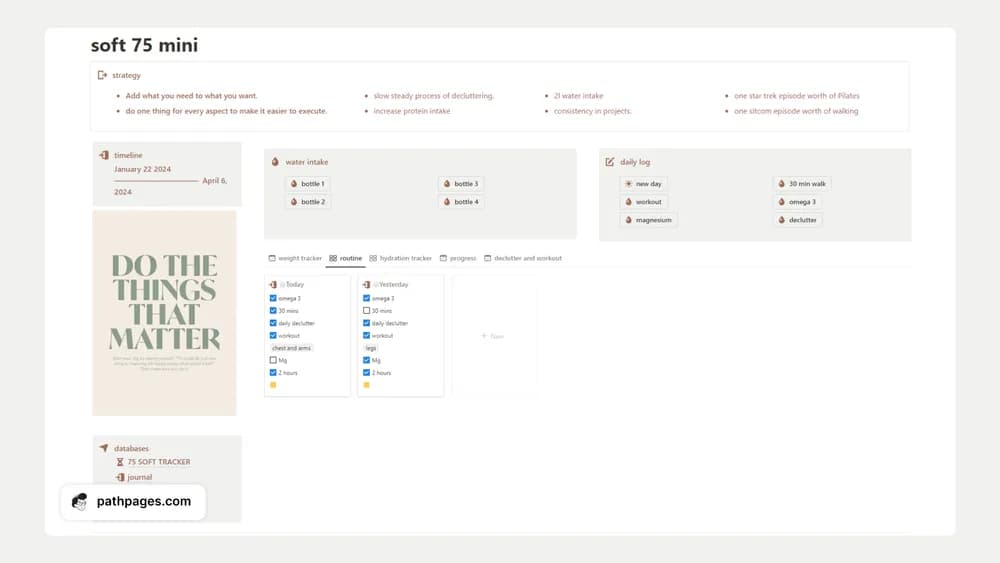Screen dimensions: 1000x563
Task: Click '2l water intake' strategy bullet
Action: click(578, 96)
